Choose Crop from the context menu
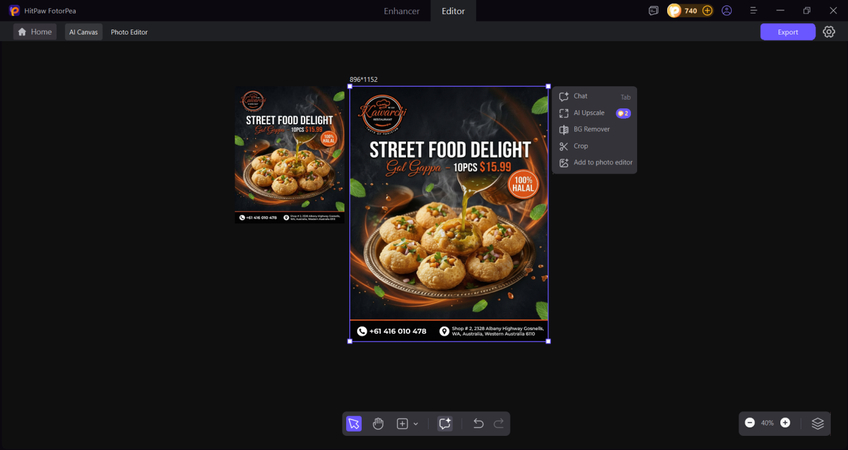The width and height of the screenshot is (848, 450). [594, 146]
